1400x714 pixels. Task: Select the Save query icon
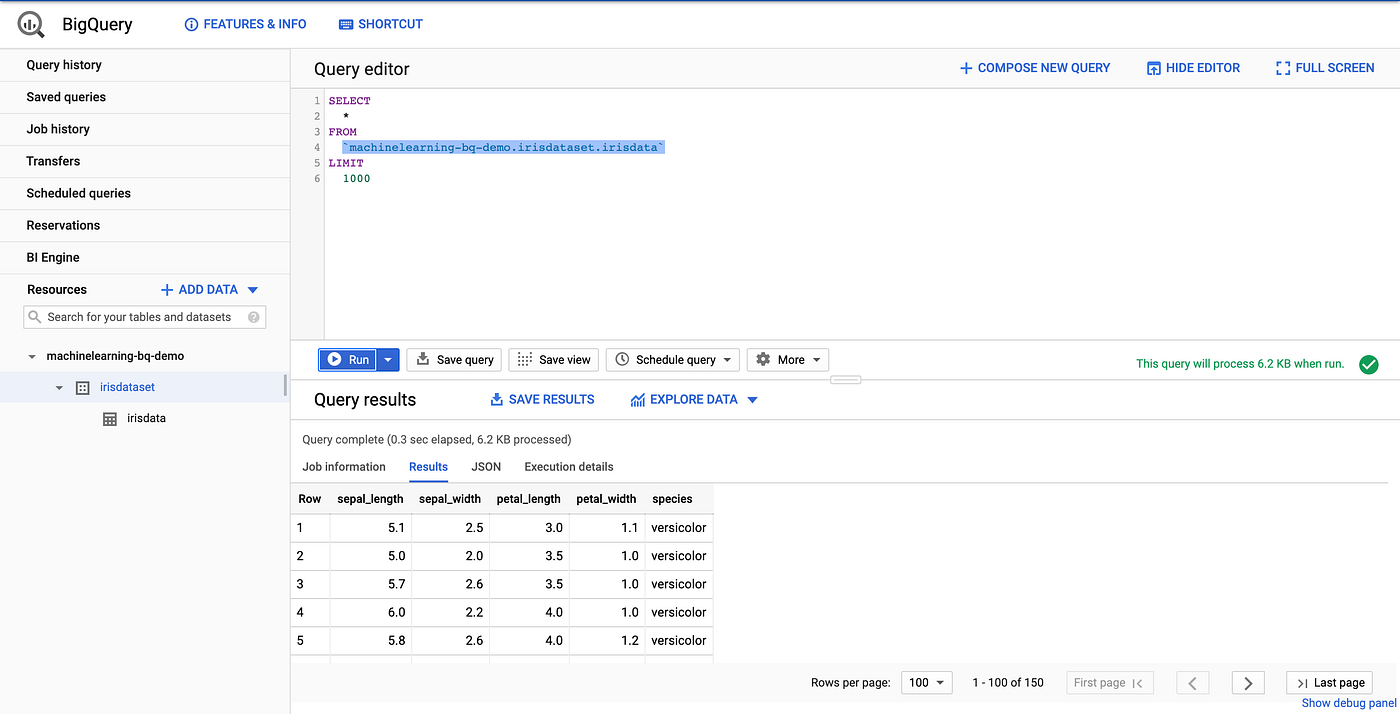point(423,359)
